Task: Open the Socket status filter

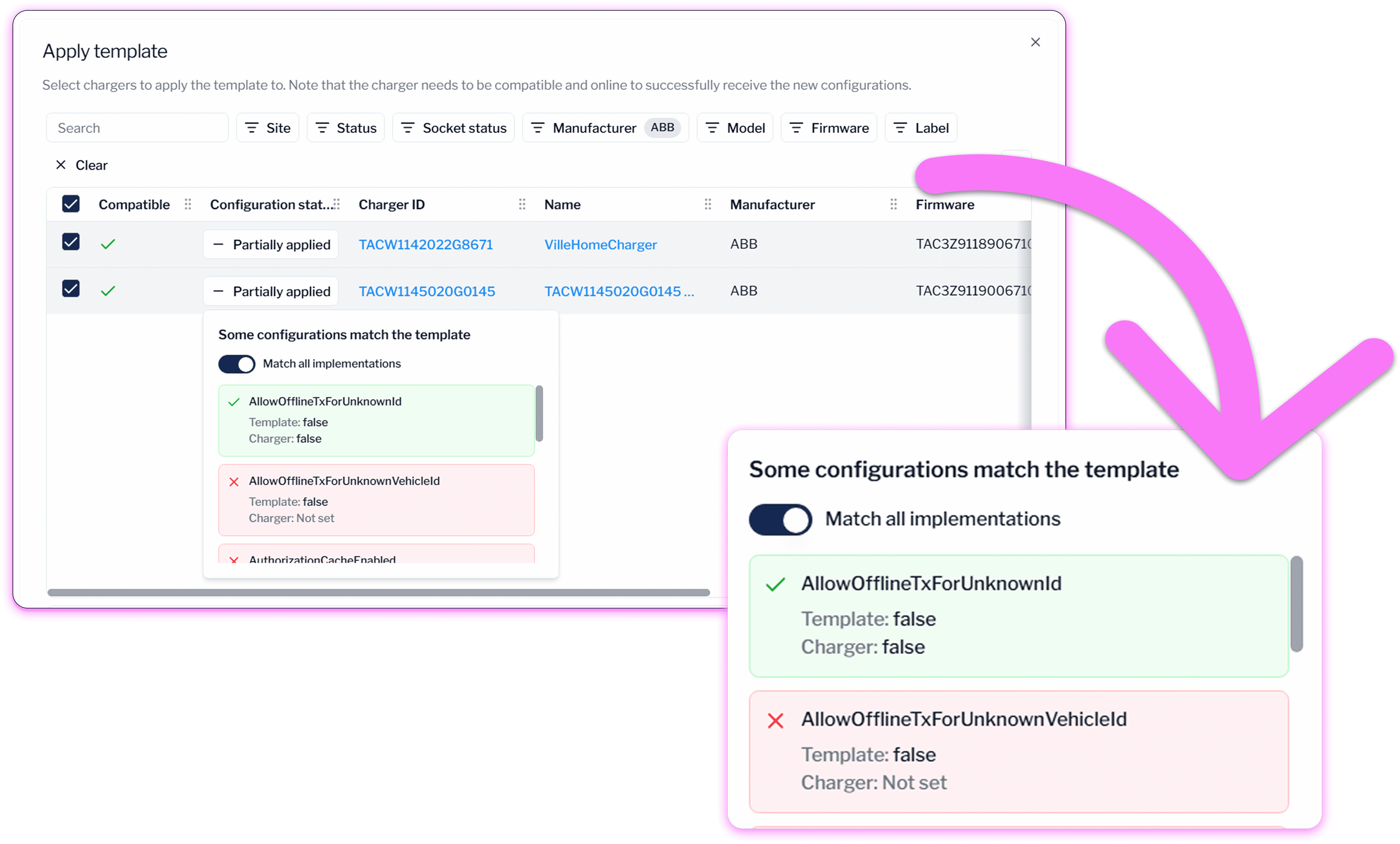Action: tap(453, 128)
